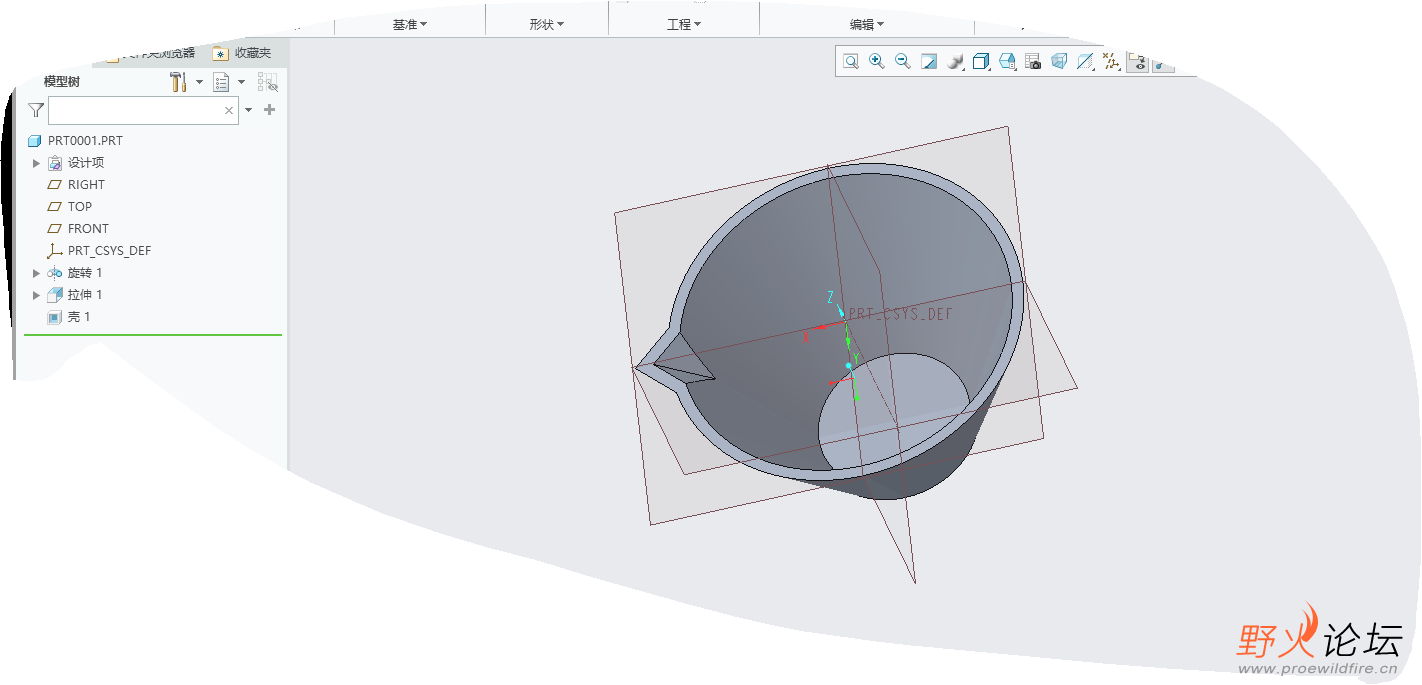Select the 设计项 tree item
The width and height of the screenshot is (1422, 685).
click(86, 163)
